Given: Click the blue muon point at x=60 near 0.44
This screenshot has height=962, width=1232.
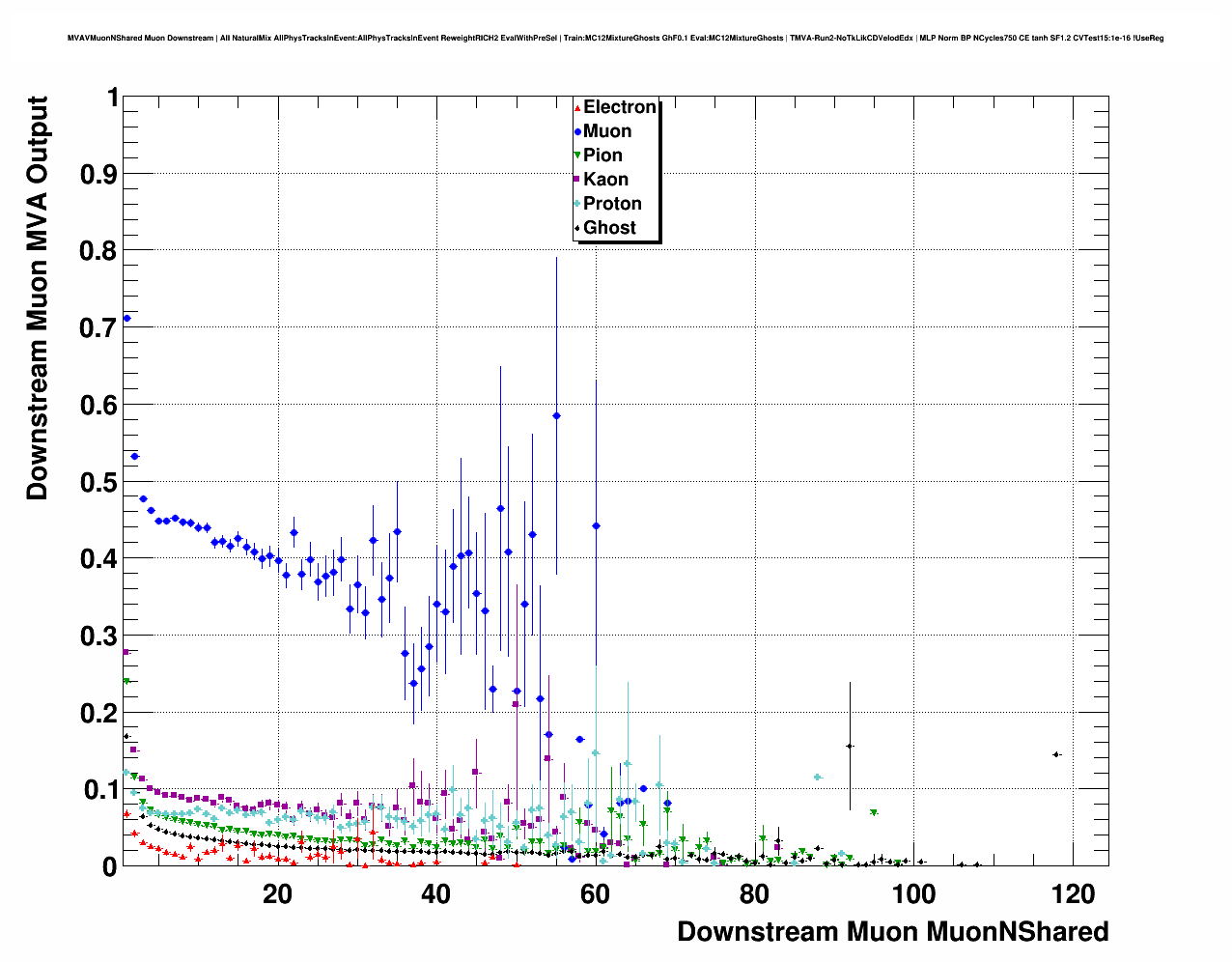Looking at the screenshot, I should tap(596, 525).
